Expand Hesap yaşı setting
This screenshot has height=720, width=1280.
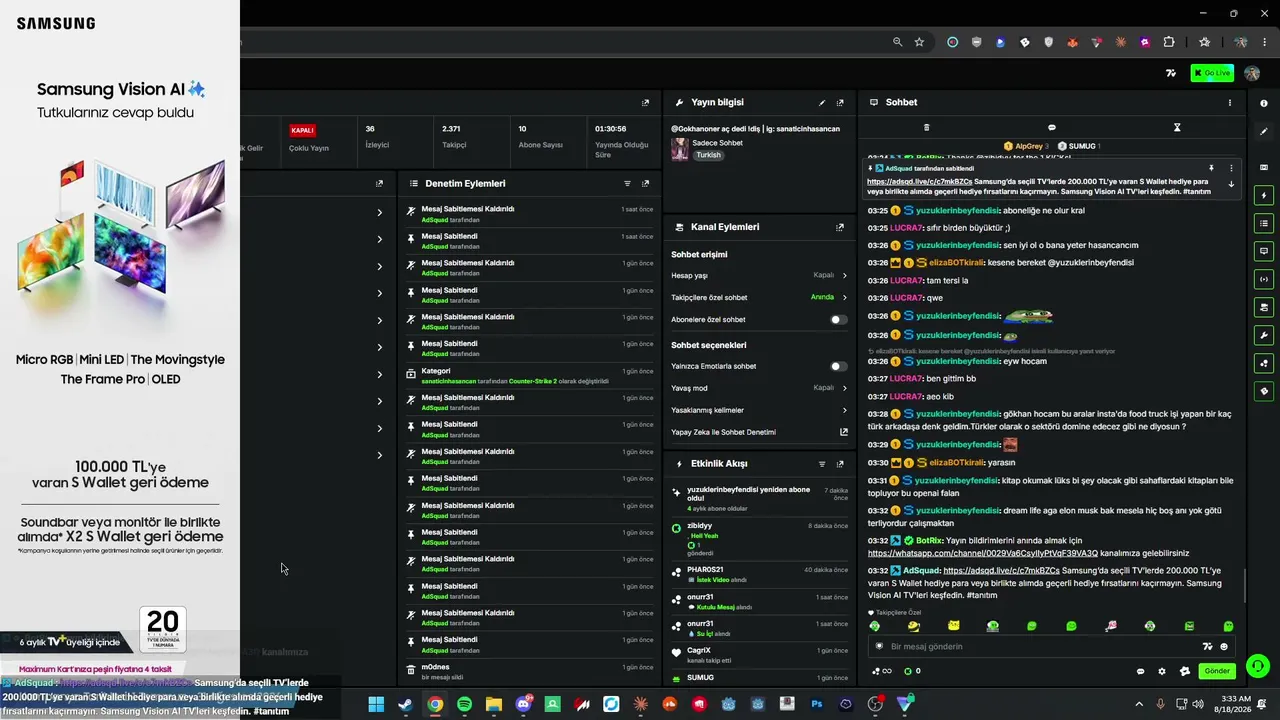coord(759,276)
